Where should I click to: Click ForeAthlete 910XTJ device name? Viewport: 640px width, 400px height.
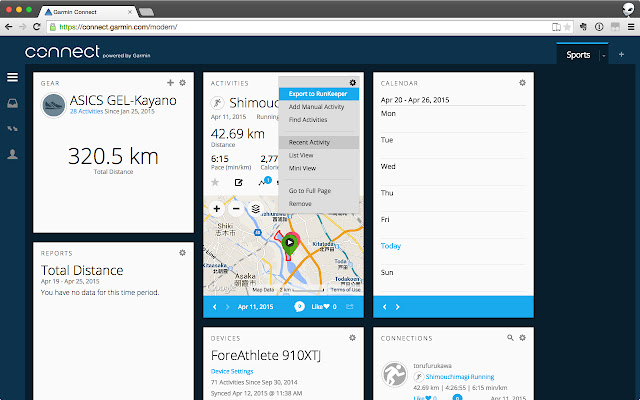[266, 356]
